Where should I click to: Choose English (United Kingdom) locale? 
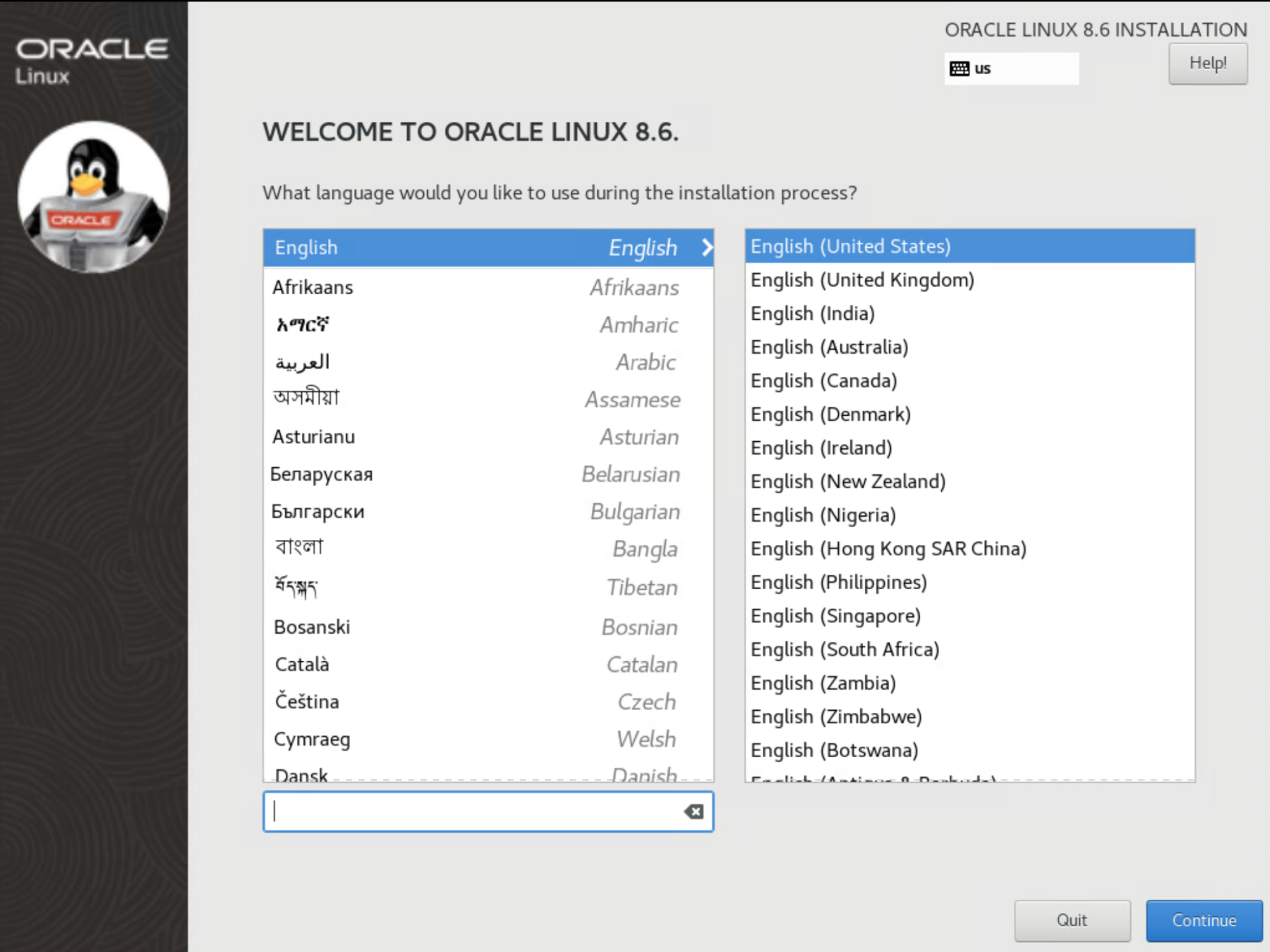click(970, 280)
